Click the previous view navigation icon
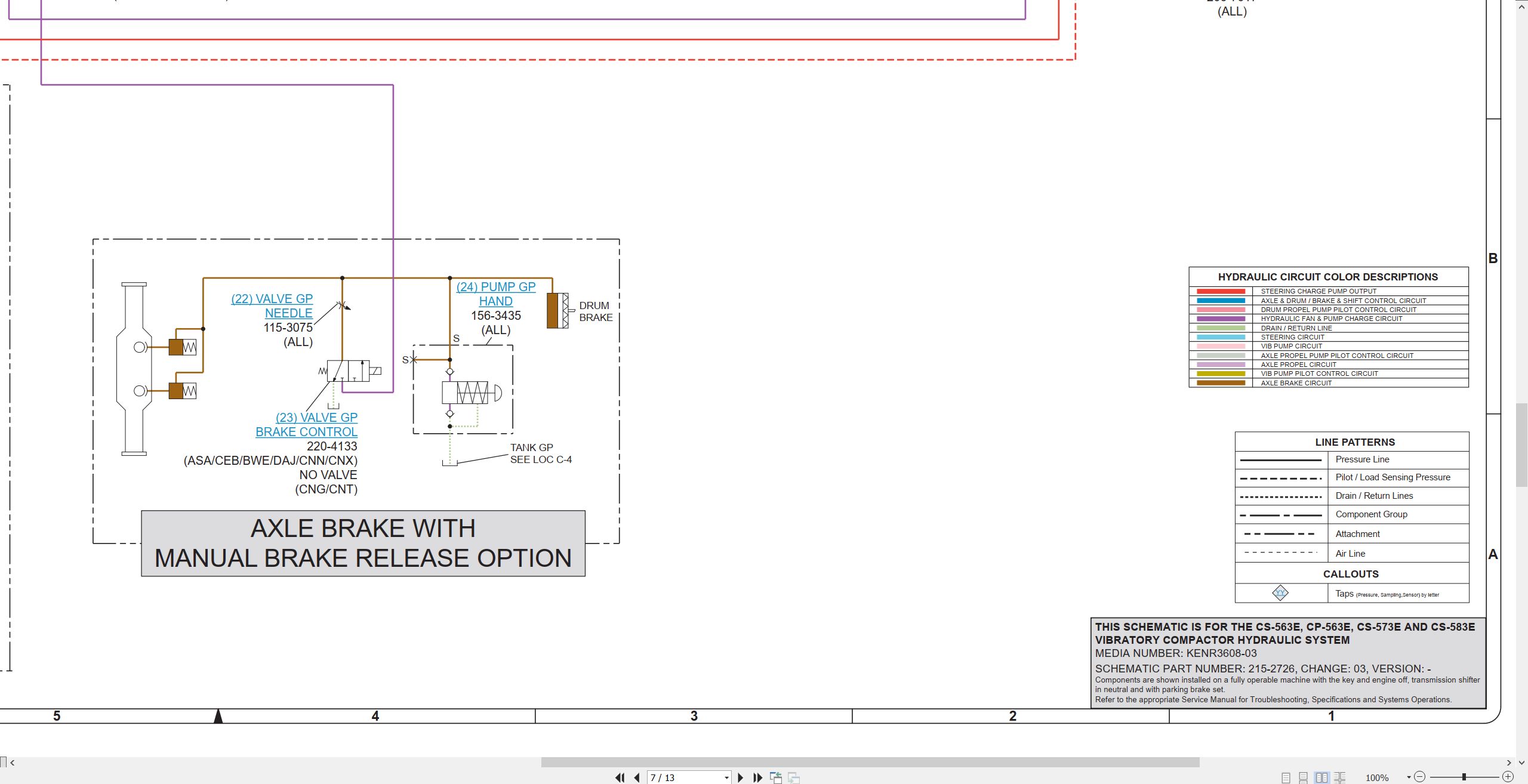The height and width of the screenshot is (784, 1528). point(776,777)
